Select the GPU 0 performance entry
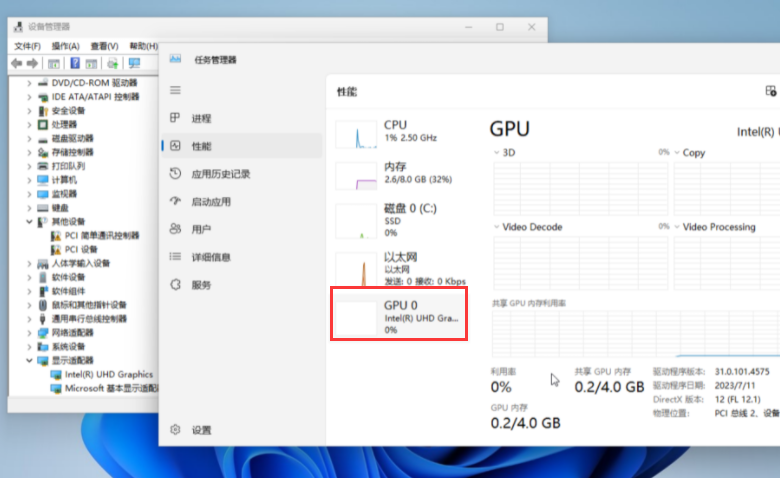780x478 pixels. (400, 316)
